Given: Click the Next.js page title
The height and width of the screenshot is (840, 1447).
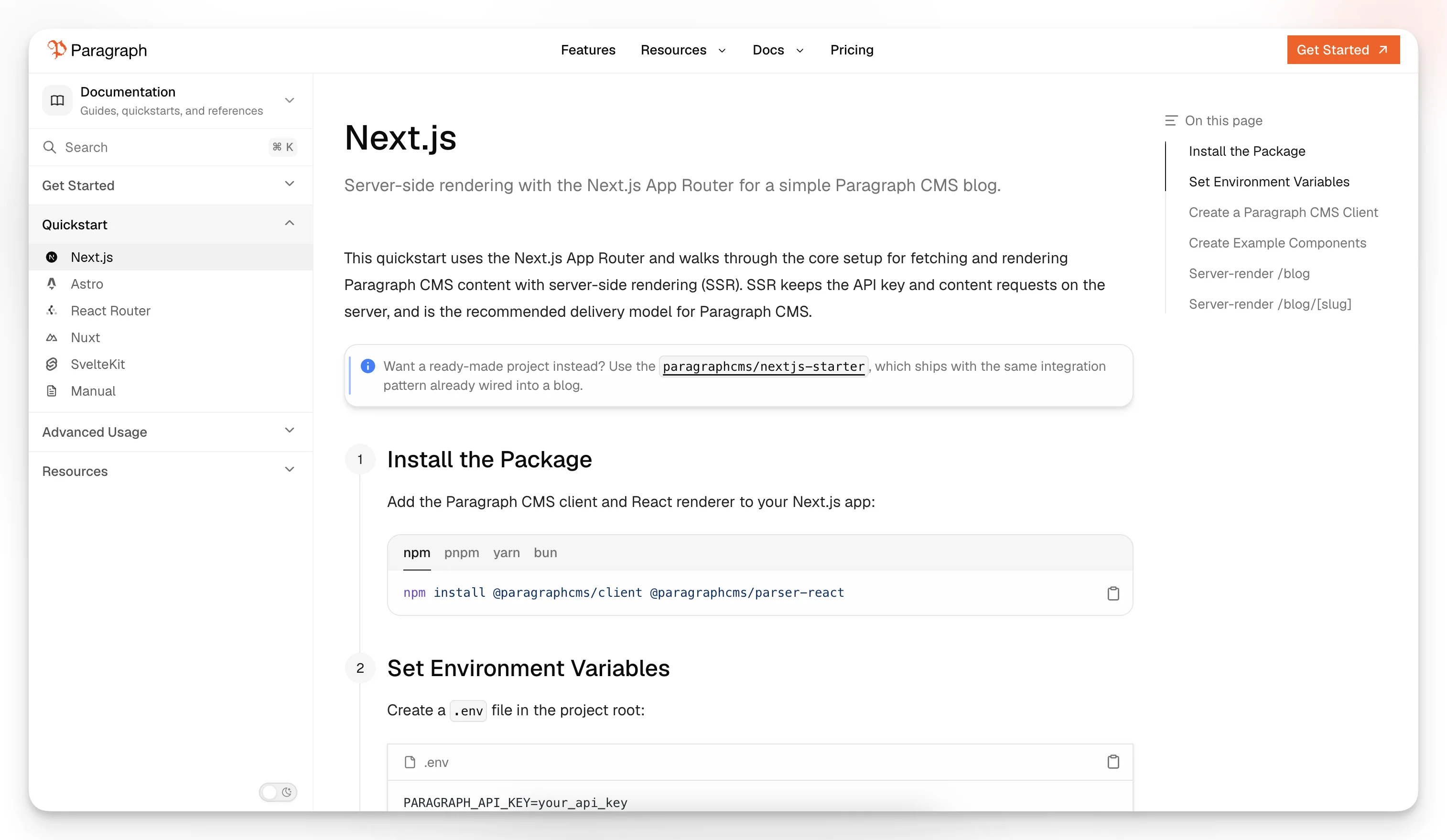Looking at the screenshot, I should click(x=400, y=138).
